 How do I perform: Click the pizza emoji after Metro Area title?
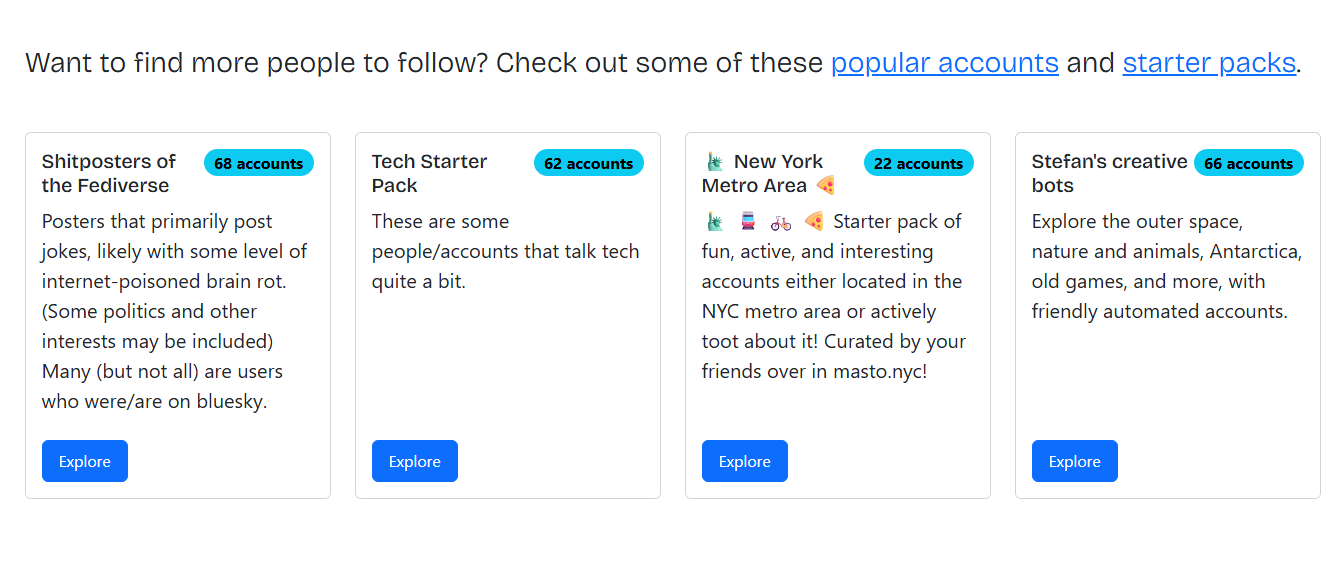tap(825, 185)
